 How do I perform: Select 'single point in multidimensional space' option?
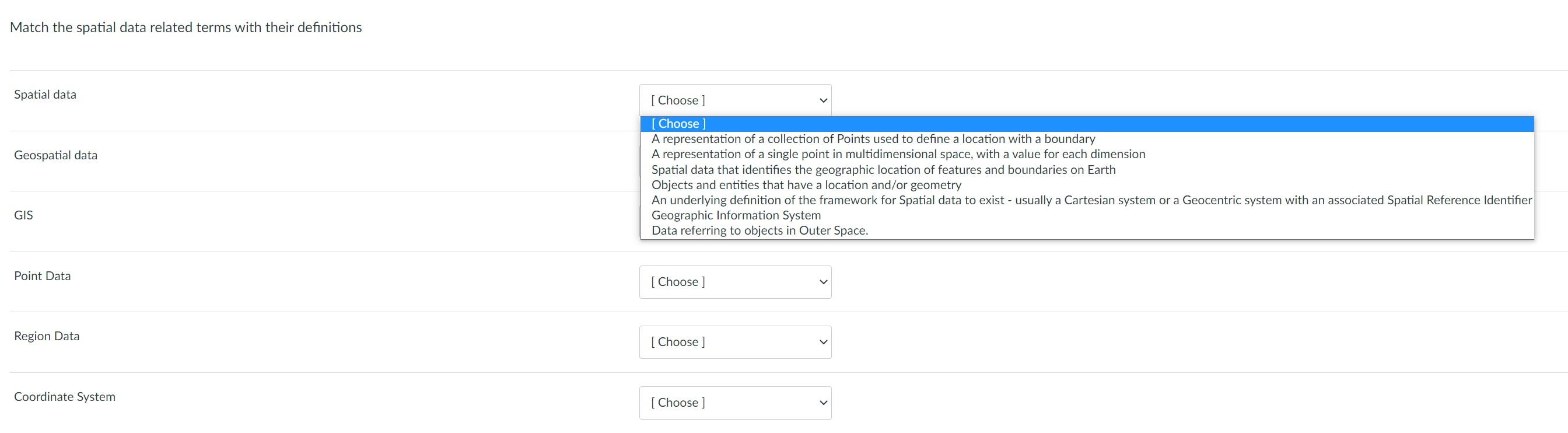898,154
